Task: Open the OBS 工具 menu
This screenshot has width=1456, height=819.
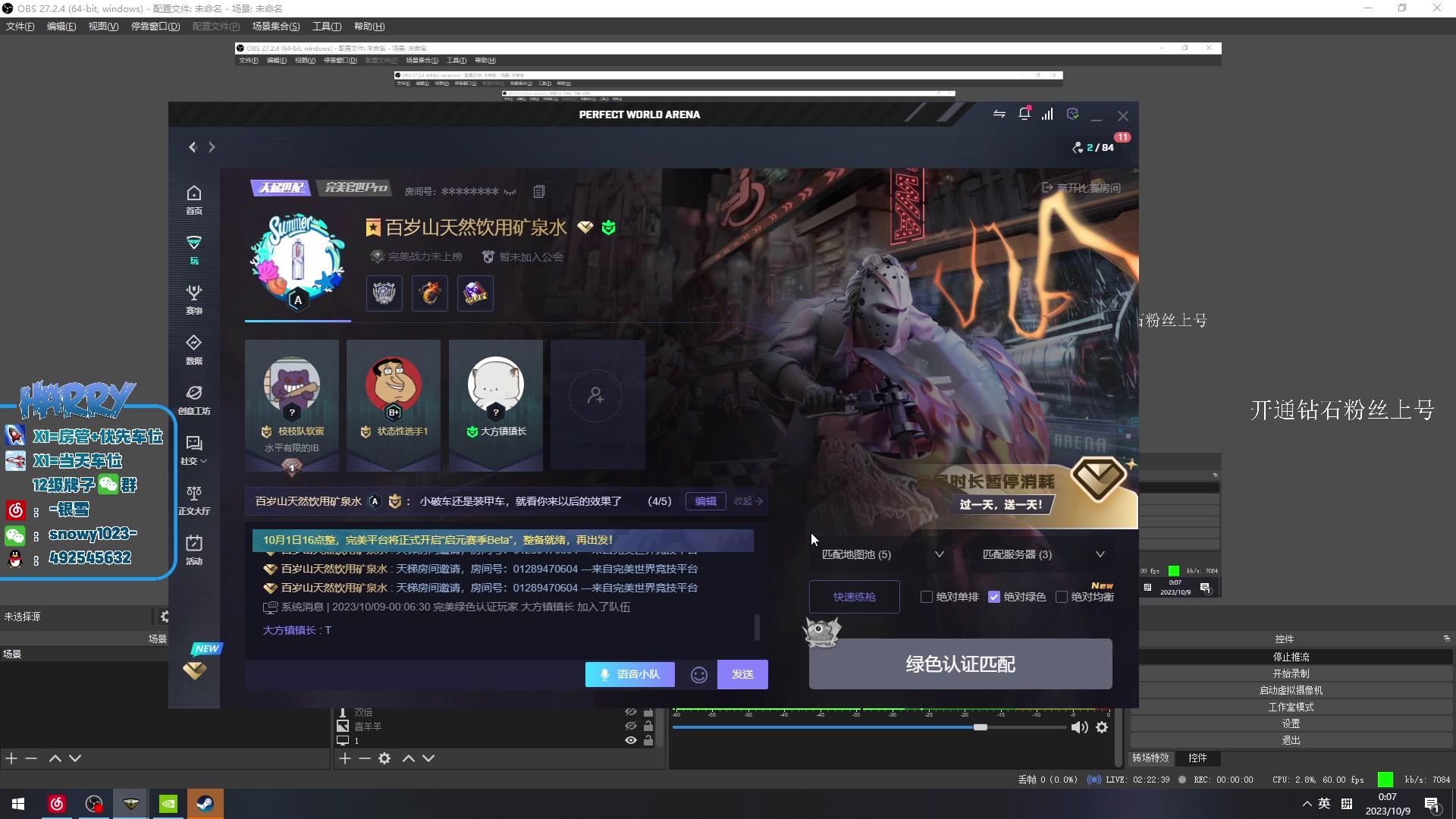Action: (327, 27)
